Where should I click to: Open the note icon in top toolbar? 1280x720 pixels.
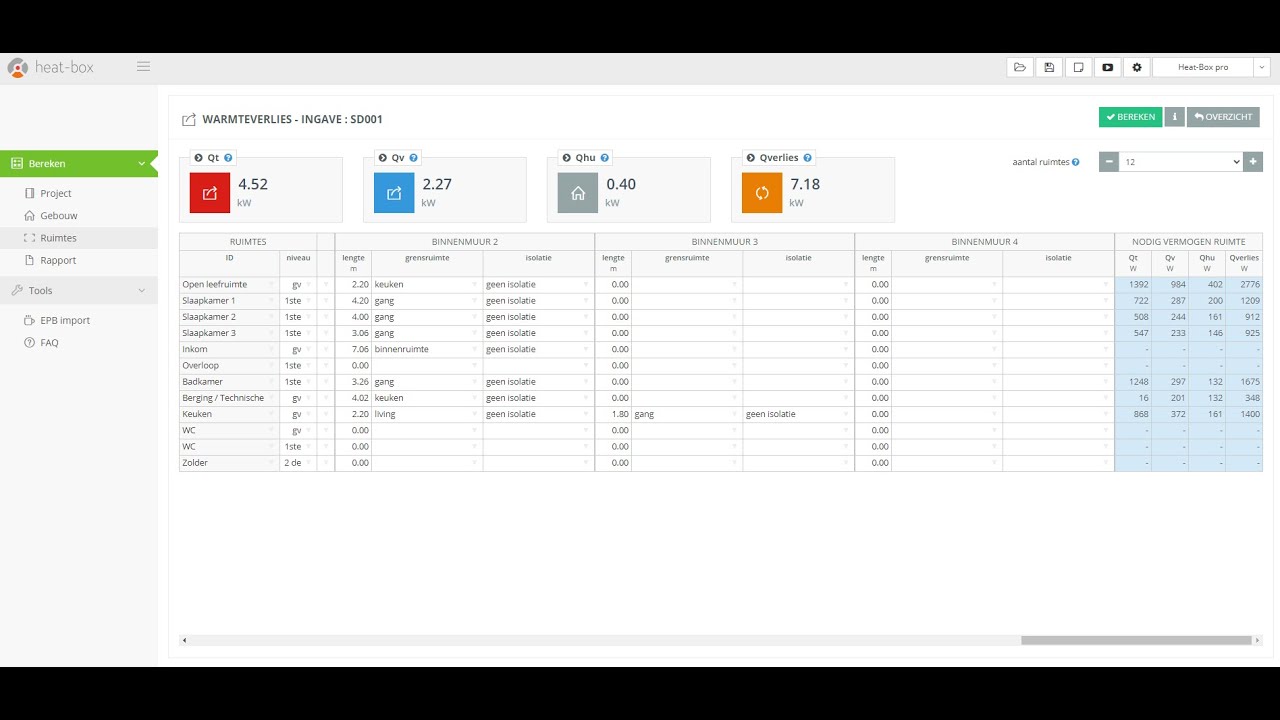(1078, 67)
